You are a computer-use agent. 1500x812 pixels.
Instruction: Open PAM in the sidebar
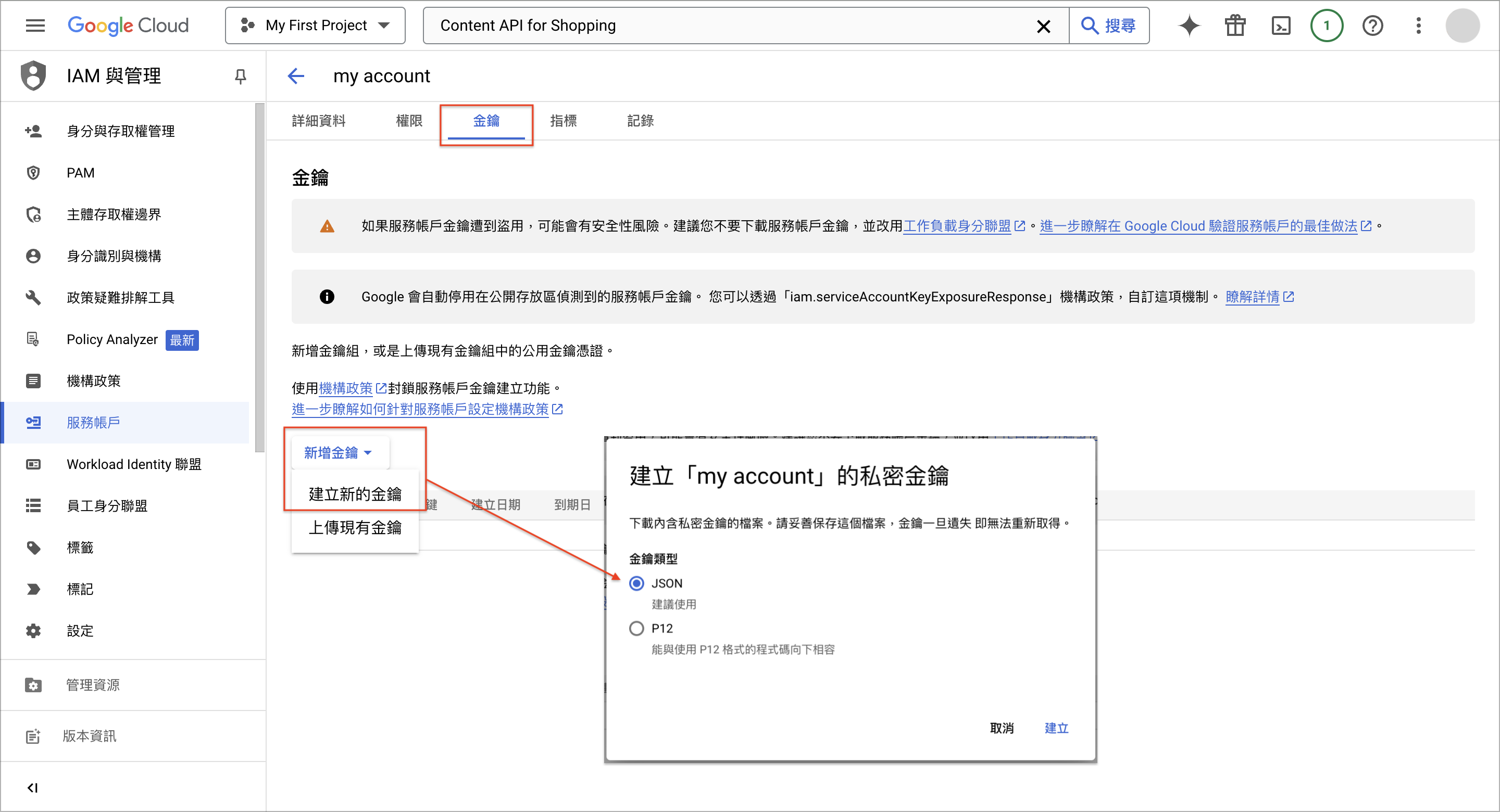[x=126, y=173]
